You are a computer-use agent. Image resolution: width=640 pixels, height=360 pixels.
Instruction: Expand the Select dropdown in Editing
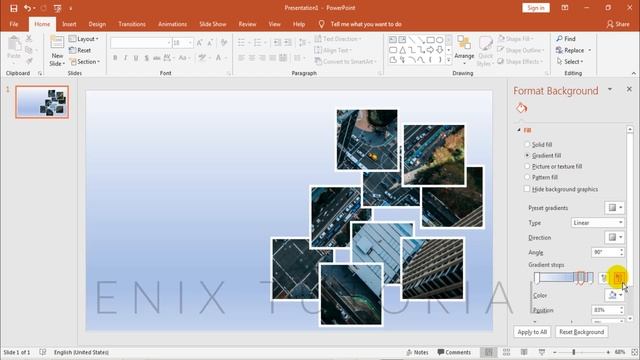[570, 62]
